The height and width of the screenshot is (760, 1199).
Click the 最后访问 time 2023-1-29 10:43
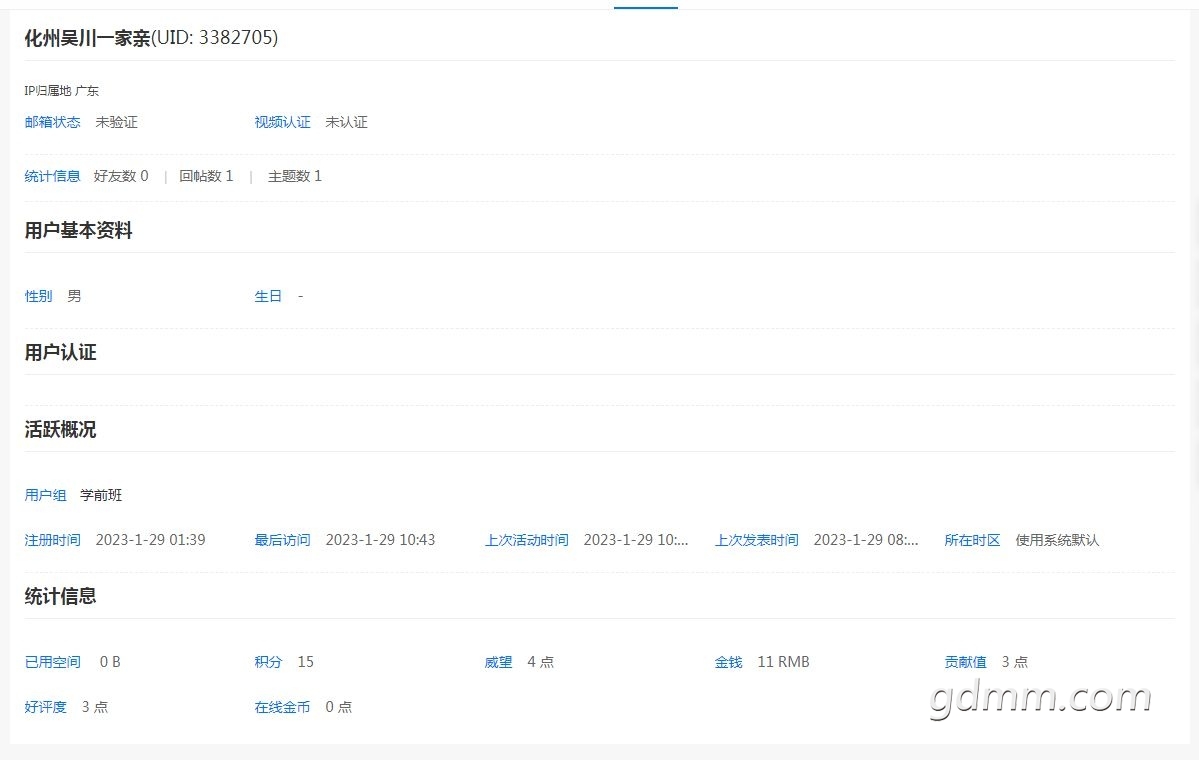click(x=380, y=540)
